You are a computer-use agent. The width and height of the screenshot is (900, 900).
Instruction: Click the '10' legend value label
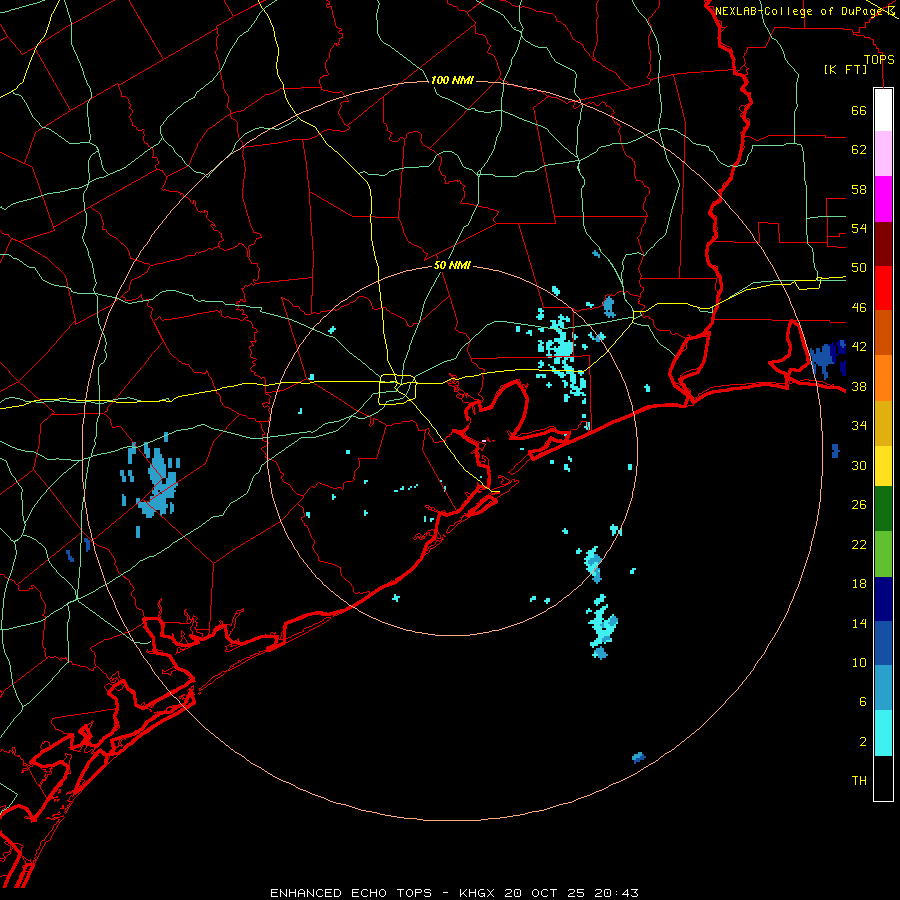(x=859, y=663)
